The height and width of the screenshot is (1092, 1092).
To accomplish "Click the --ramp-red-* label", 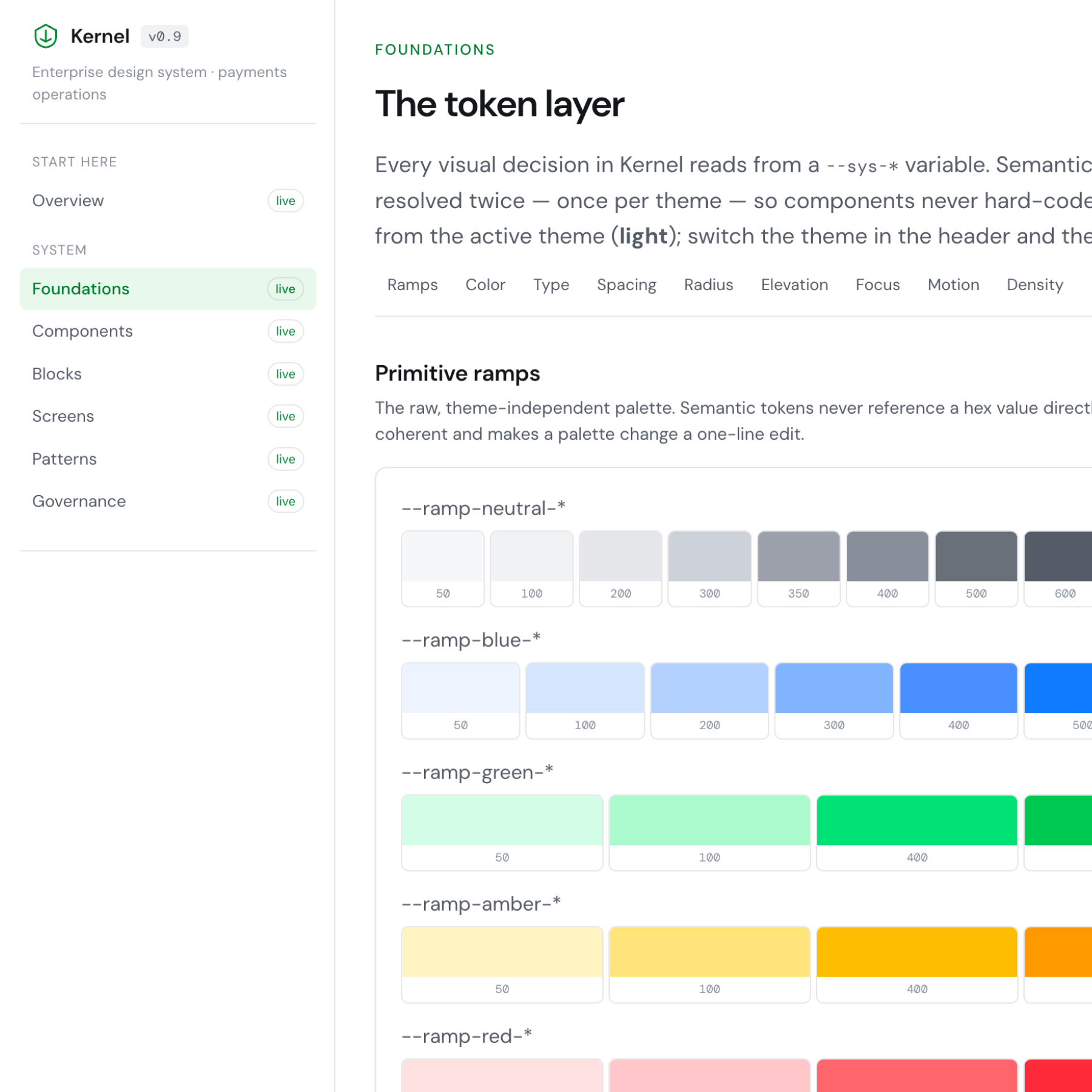I will point(467,1036).
